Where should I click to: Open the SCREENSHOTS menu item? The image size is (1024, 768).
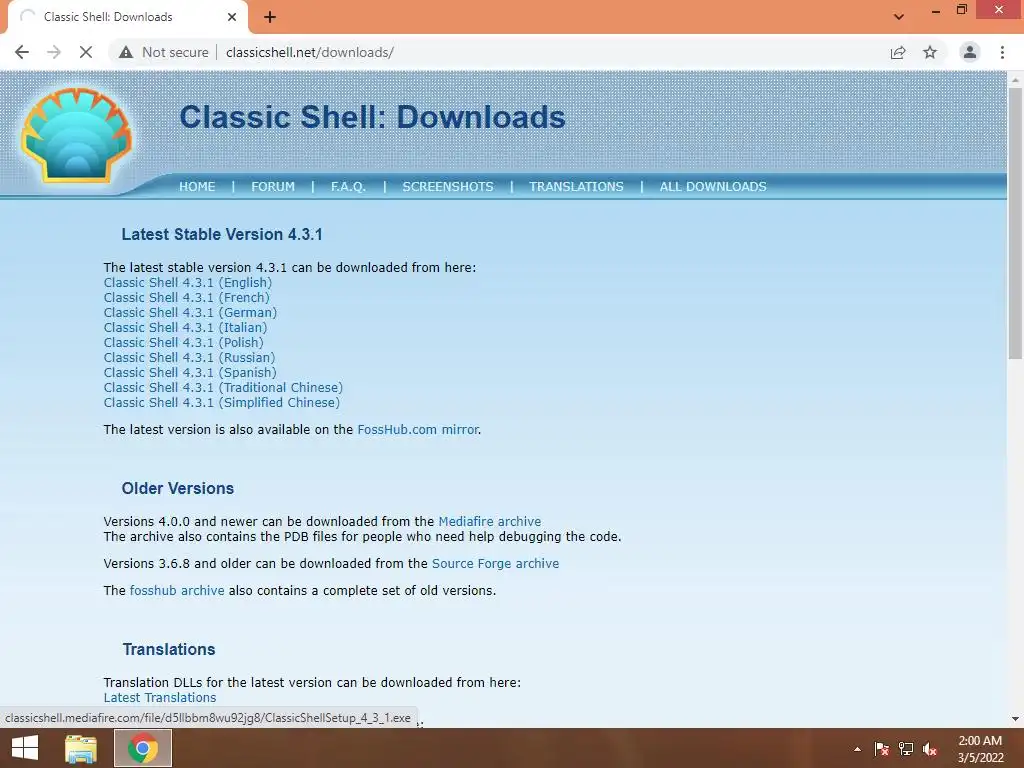[x=448, y=187]
